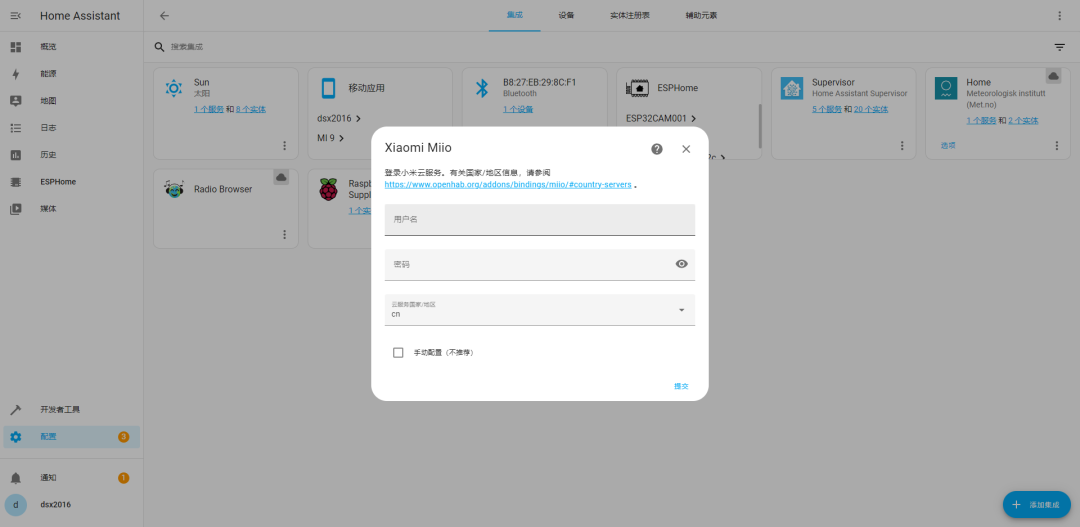Close the Xiaomi Miio dialog
Screen dimensions: 1080x527
click(x=686, y=149)
